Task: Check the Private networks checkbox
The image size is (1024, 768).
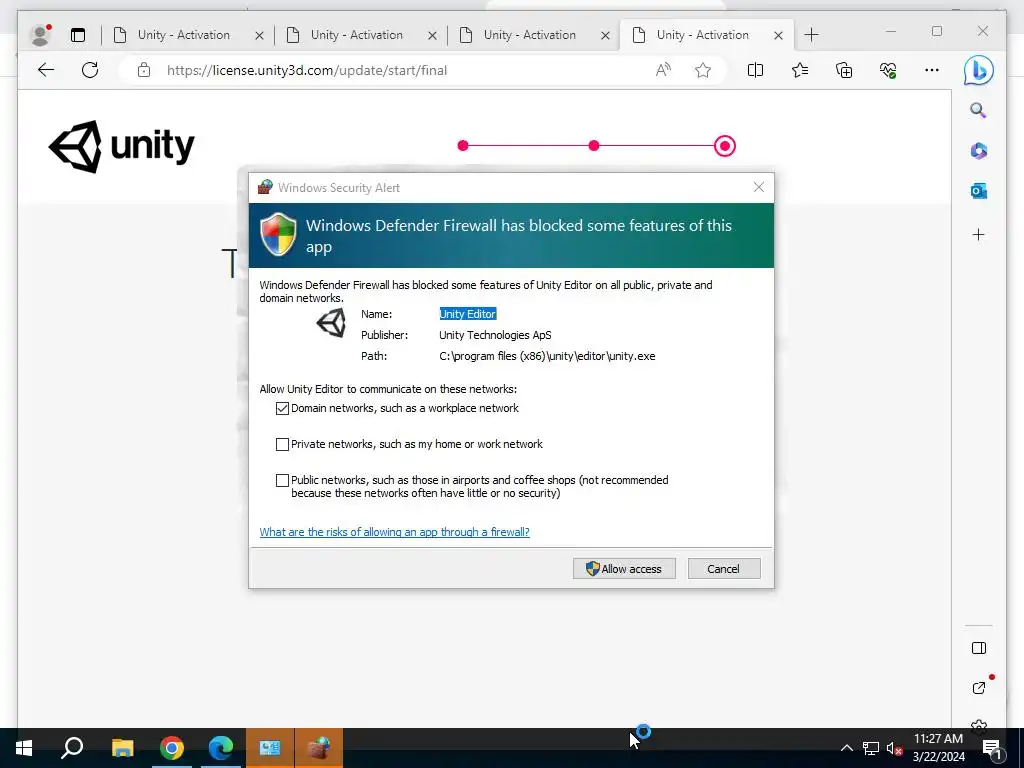Action: click(282, 444)
